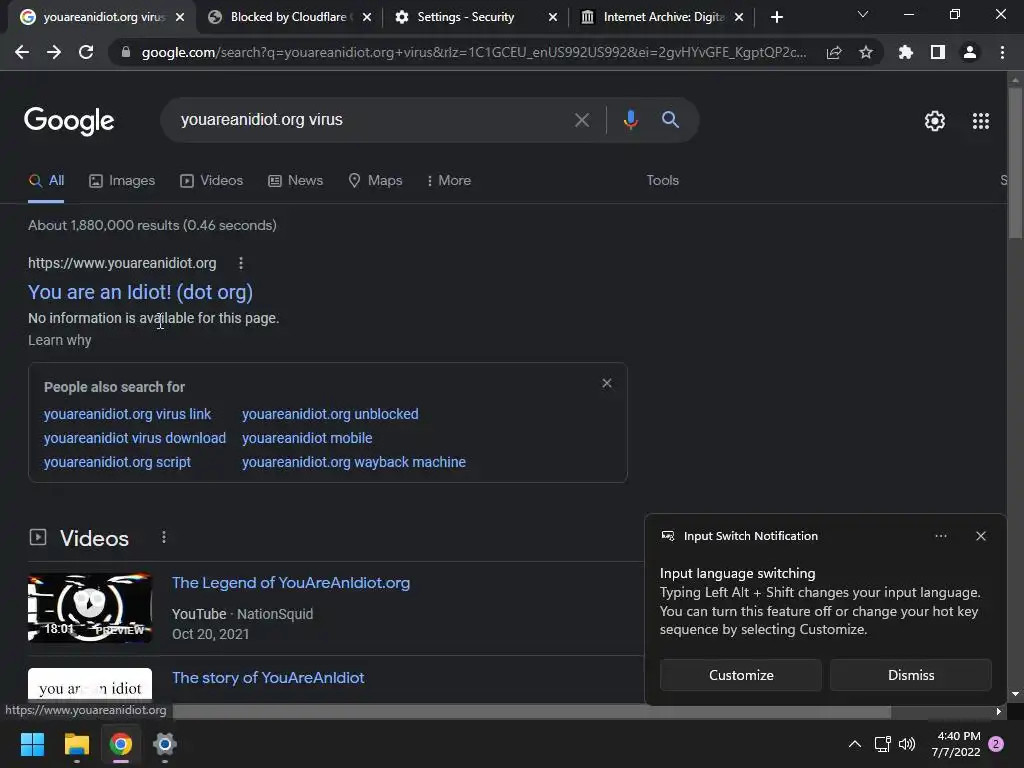Select the Videos search filter

(x=212, y=180)
